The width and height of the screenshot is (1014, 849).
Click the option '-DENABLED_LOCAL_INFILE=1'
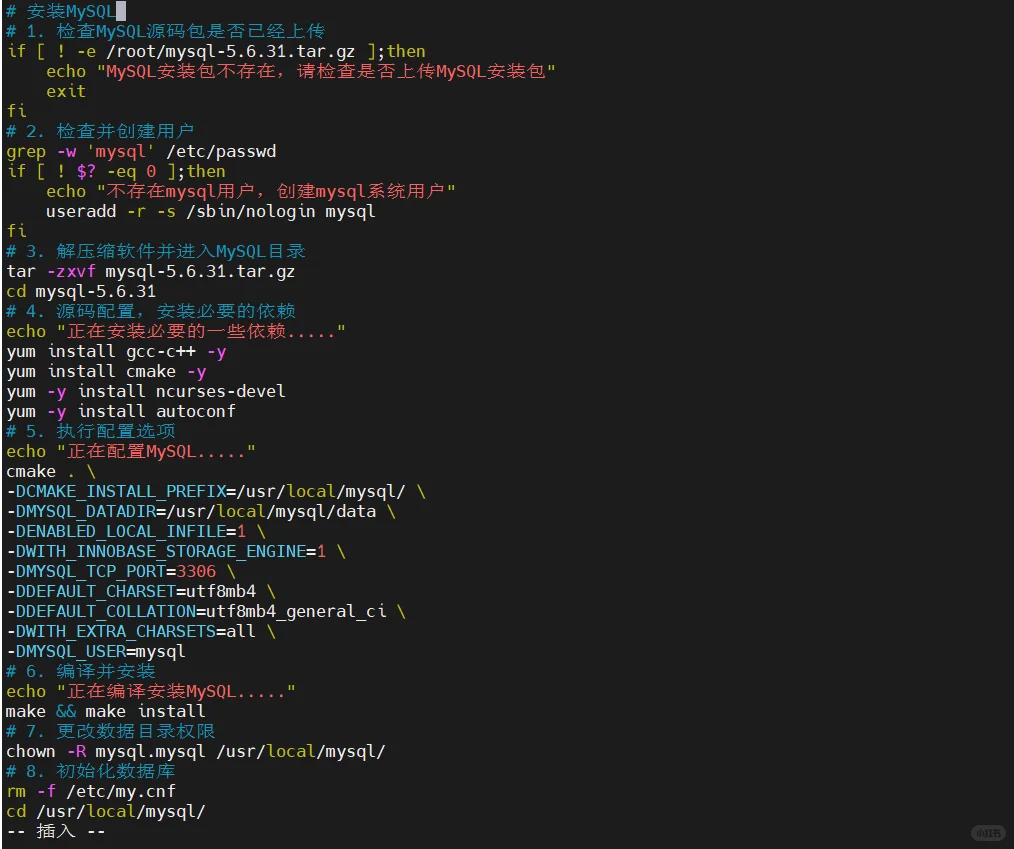click(x=126, y=532)
